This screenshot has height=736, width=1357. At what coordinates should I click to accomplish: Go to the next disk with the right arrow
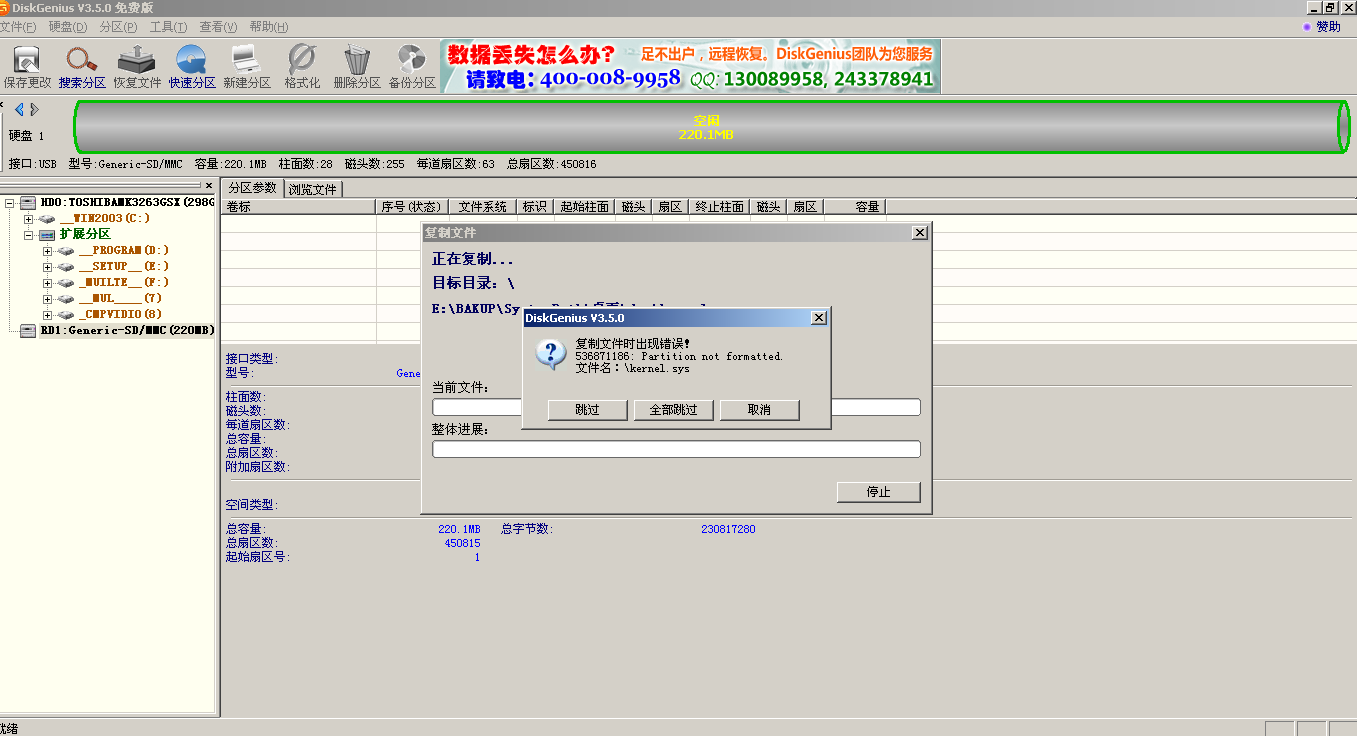point(34,109)
